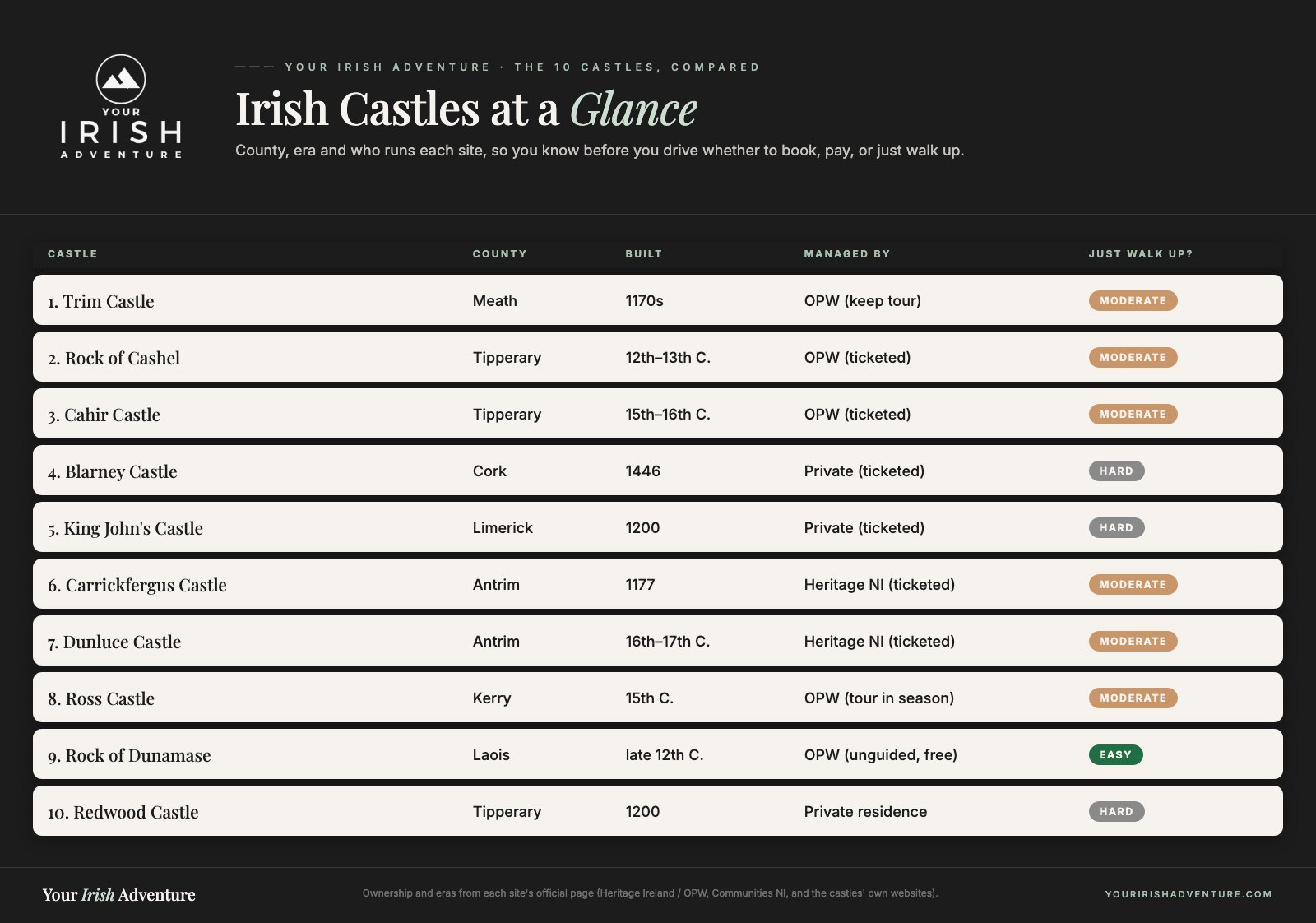Click the Moderate badge for Rock of Cashel
The image size is (1316, 923).
(1133, 357)
